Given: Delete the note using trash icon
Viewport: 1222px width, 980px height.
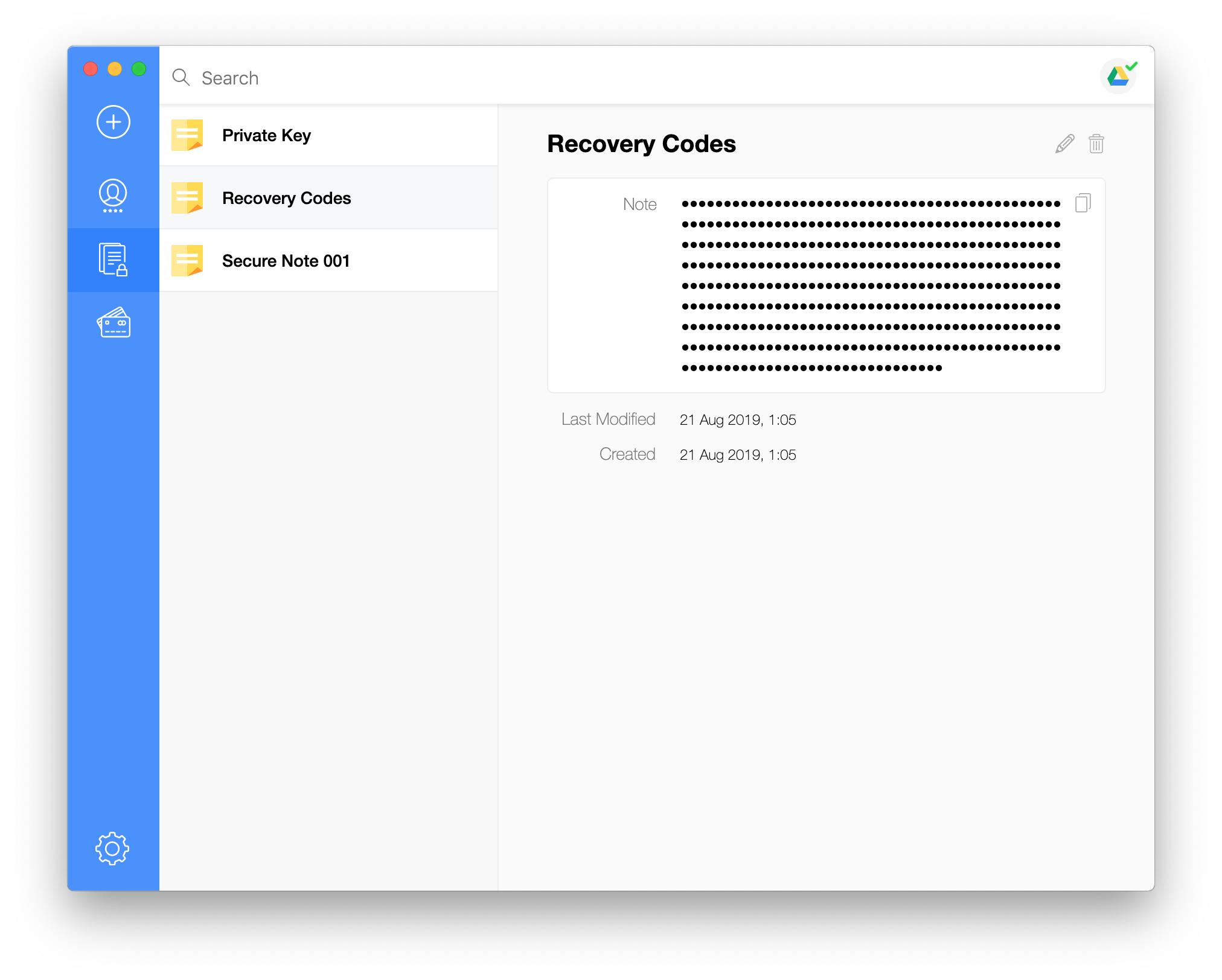Looking at the screenshot, I should tap(1096, 144).
